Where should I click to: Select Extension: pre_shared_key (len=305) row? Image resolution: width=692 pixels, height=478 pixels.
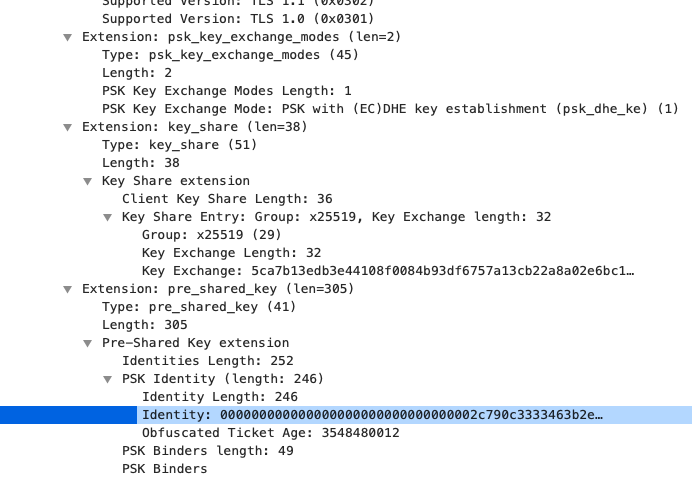218,289
